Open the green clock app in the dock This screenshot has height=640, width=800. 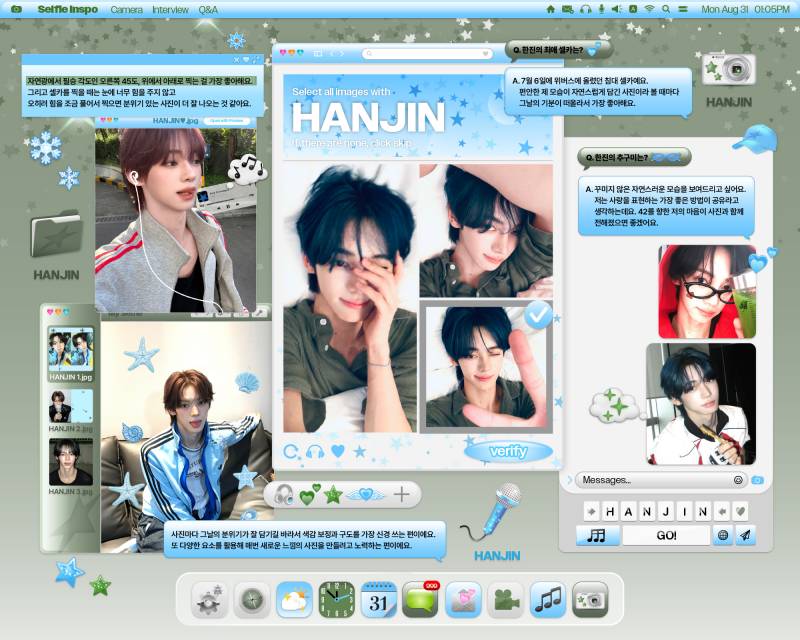(337, 600)
